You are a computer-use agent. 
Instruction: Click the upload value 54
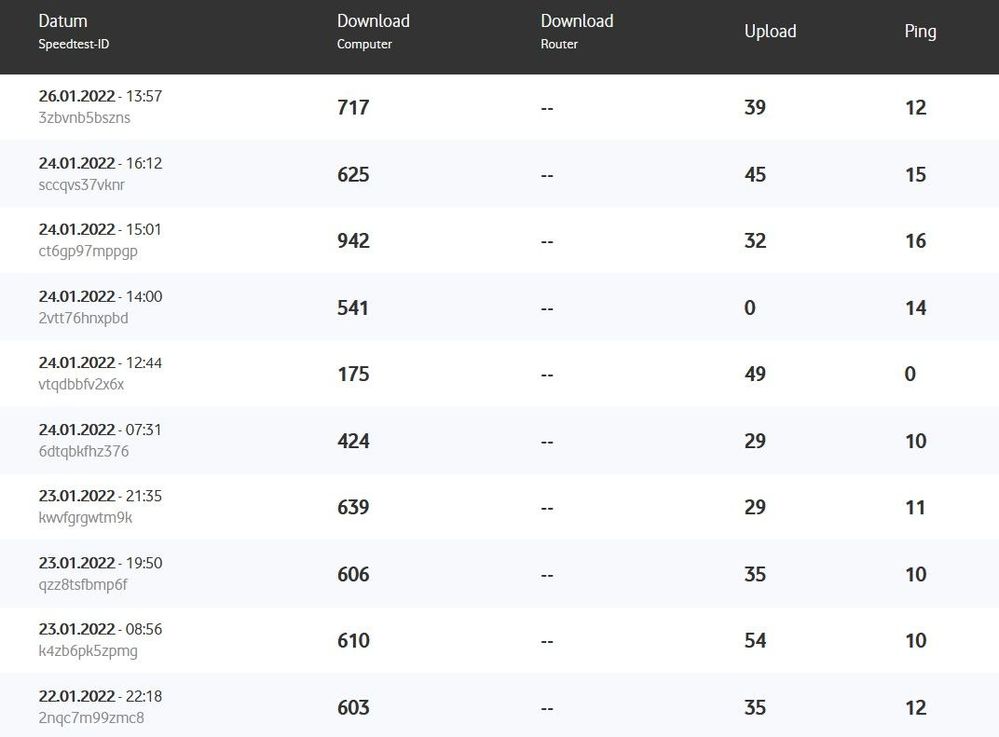[755, 641]
